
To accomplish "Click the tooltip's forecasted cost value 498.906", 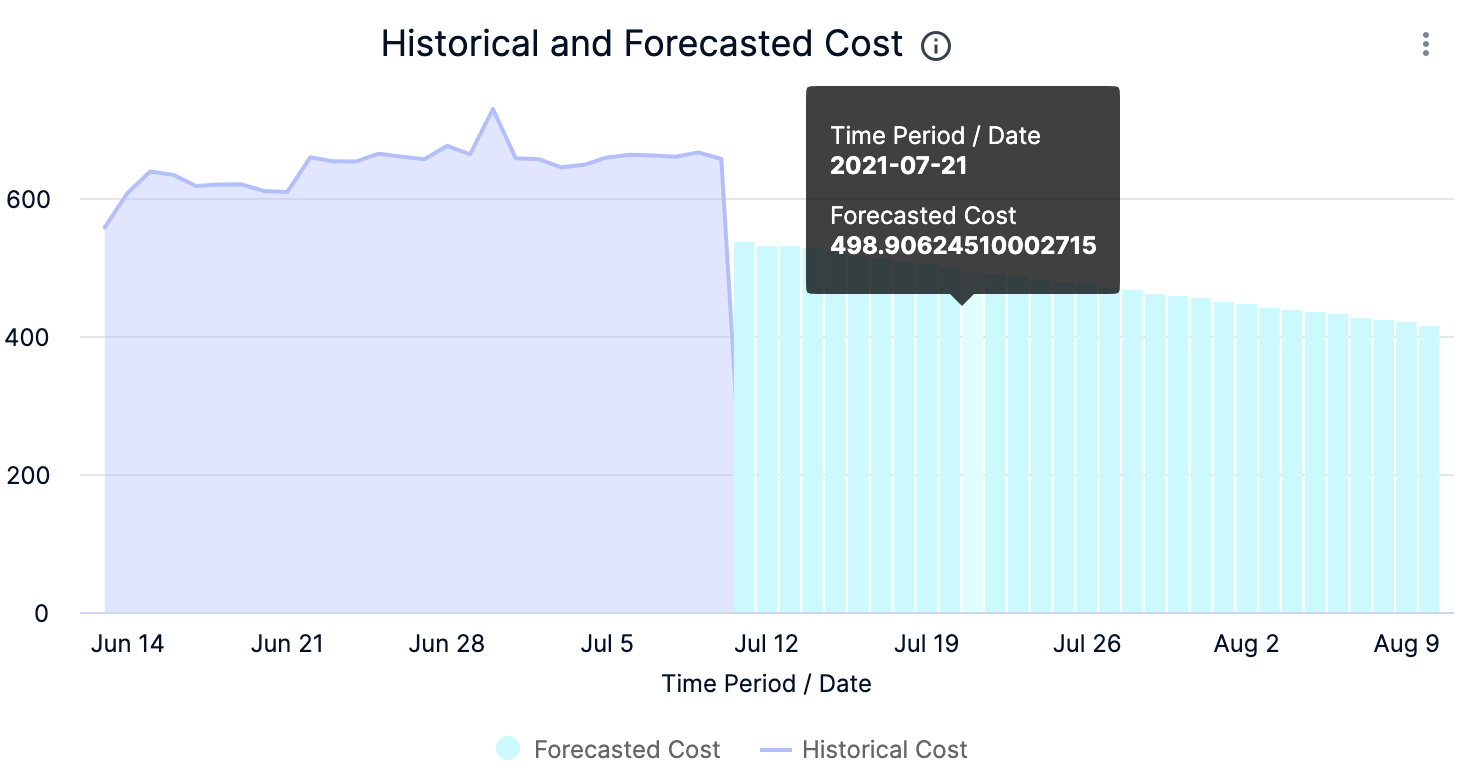I will [963, 245].
